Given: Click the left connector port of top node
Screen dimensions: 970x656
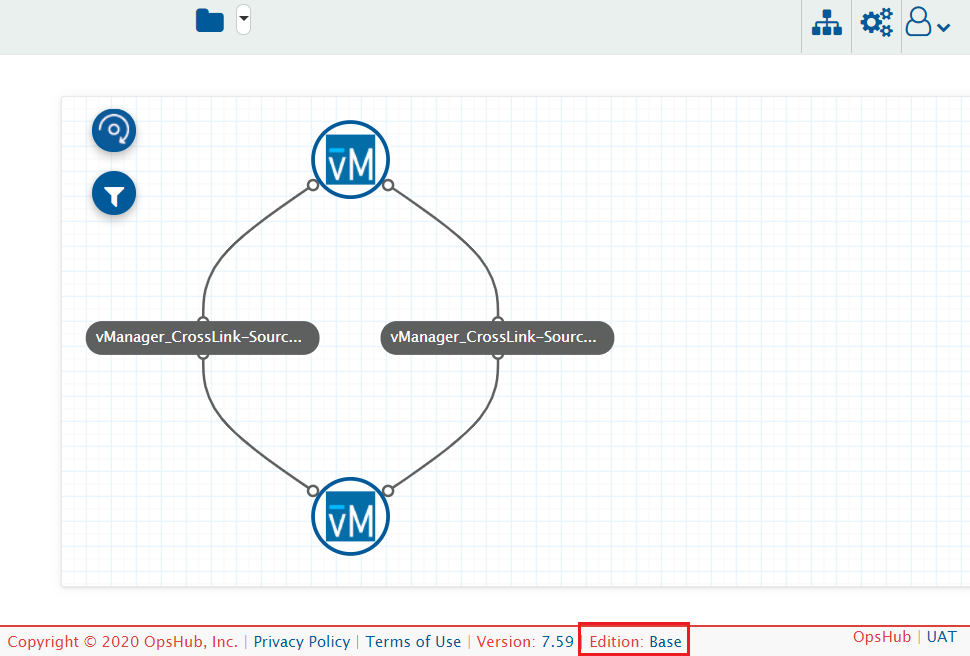Looking at the screenshot, I should click(x=313, y=185).
